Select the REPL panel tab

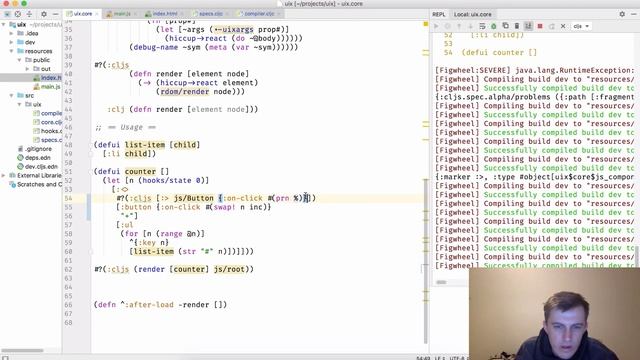click(x=439, y=14)
